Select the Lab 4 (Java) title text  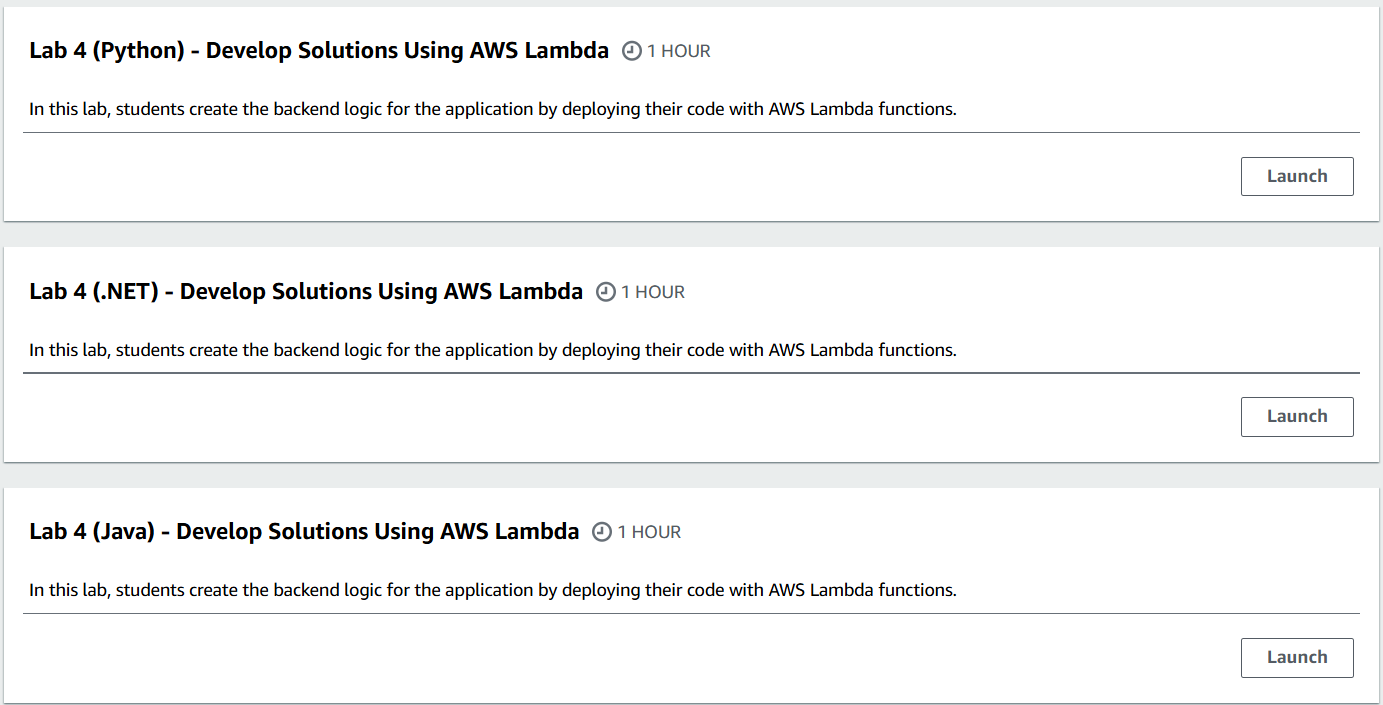point(304,532)
